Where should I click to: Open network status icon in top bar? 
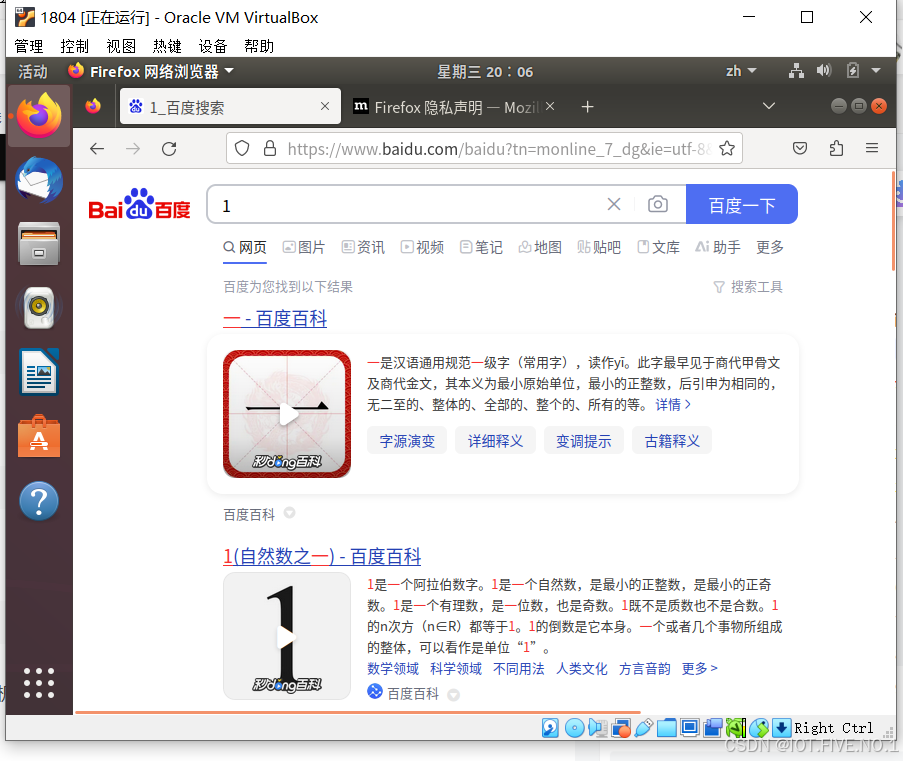[x=796, y=71]
